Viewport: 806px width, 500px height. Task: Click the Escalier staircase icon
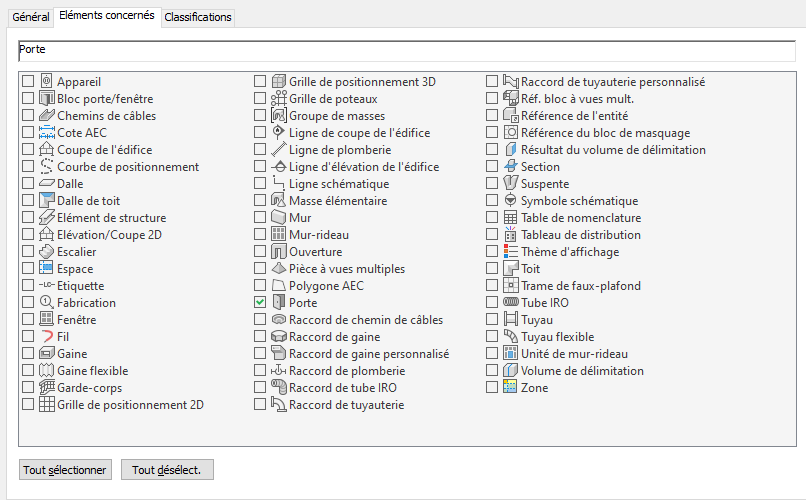[46, 252]
